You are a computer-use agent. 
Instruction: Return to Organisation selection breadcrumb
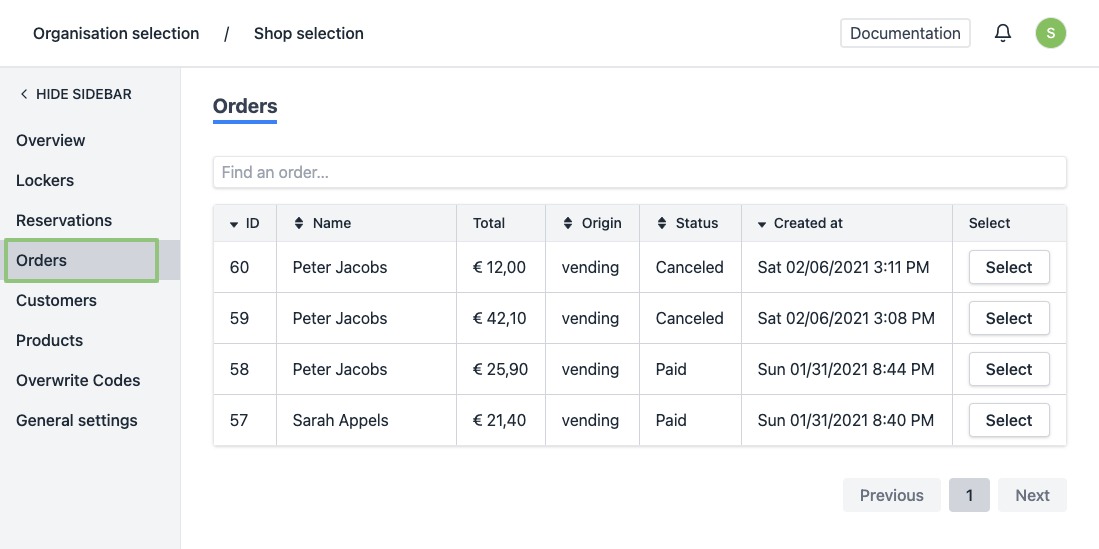(x=116, y=33)
